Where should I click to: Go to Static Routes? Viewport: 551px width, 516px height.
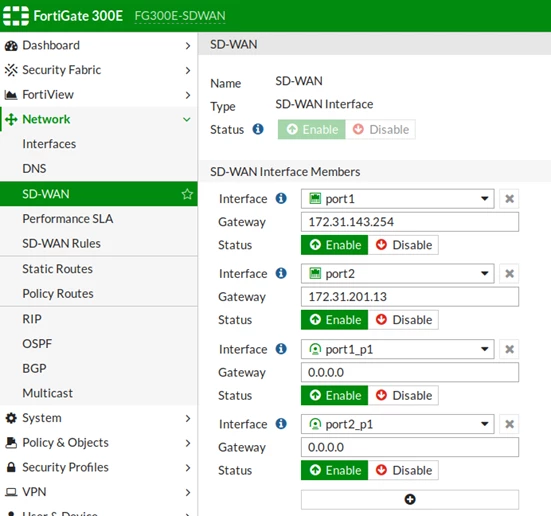pos(58,269)
